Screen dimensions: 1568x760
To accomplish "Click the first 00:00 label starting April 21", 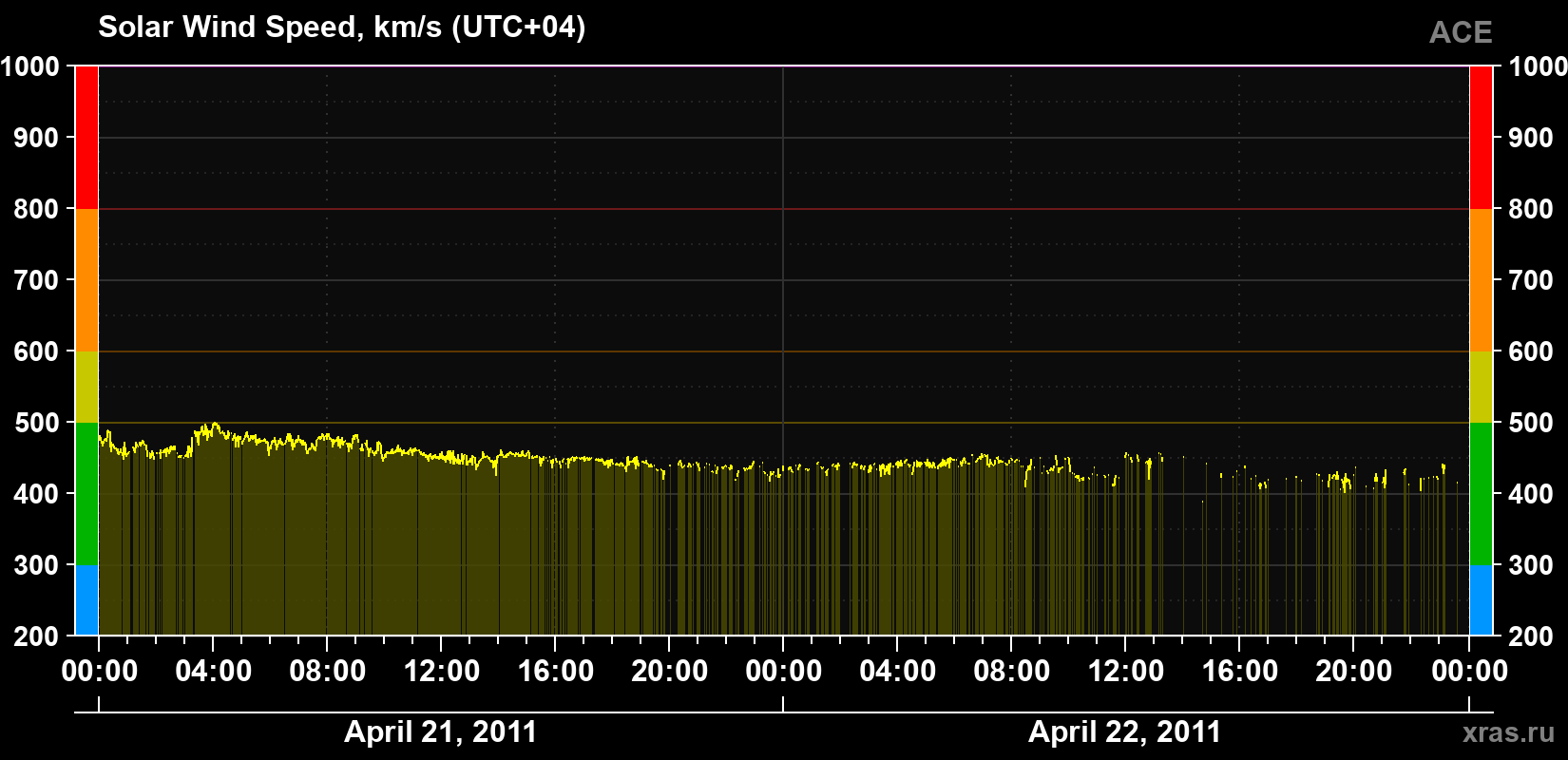I will [100, 672].
